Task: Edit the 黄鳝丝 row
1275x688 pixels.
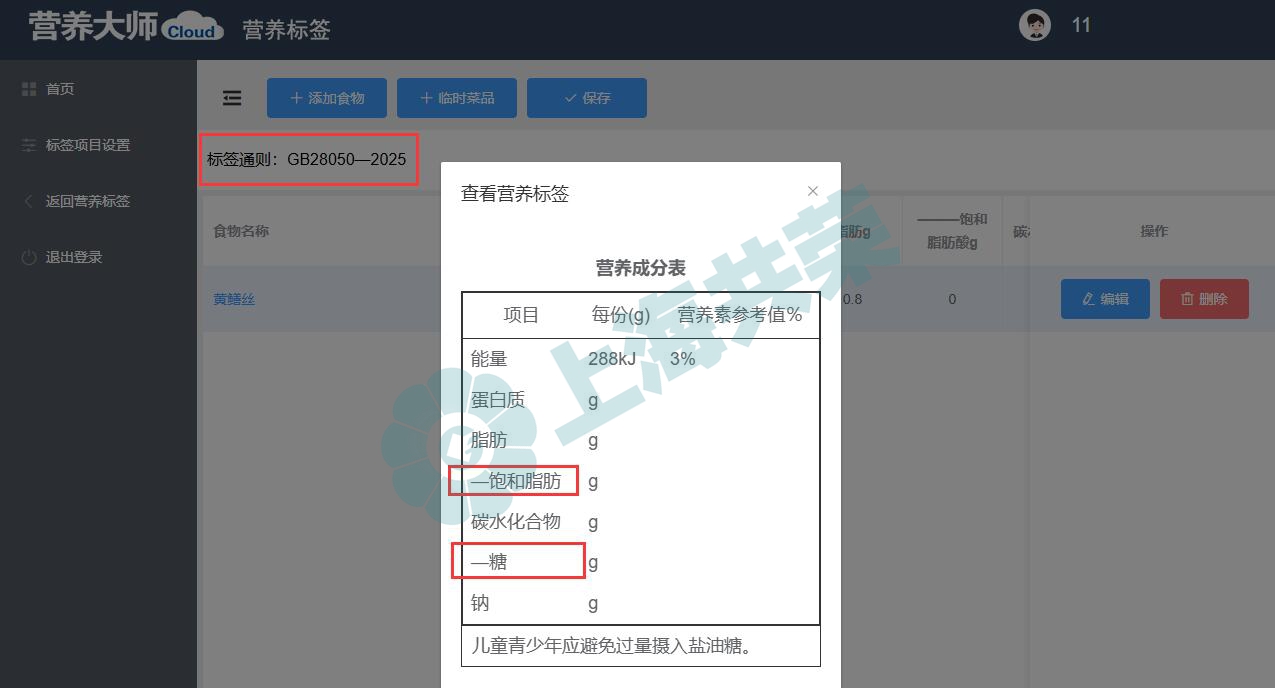Action: click(1104, 299)
